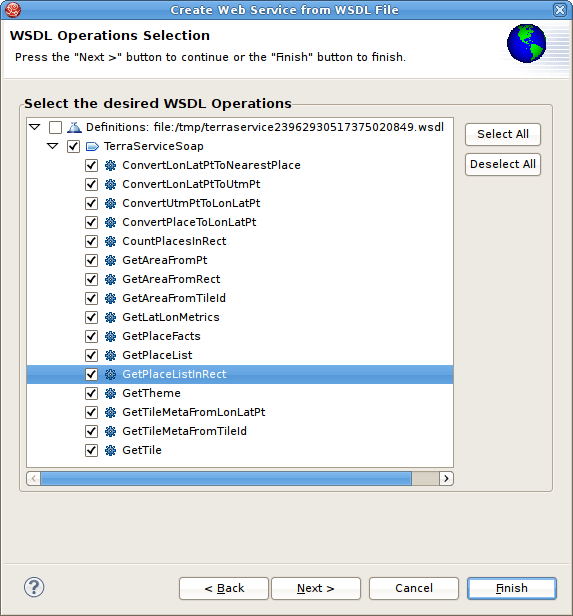Uncheck GetTileMetaFromLonLatPt operation checkbox
The width and height of the screenshot is (573, 616).
click(x=92, y=412)
